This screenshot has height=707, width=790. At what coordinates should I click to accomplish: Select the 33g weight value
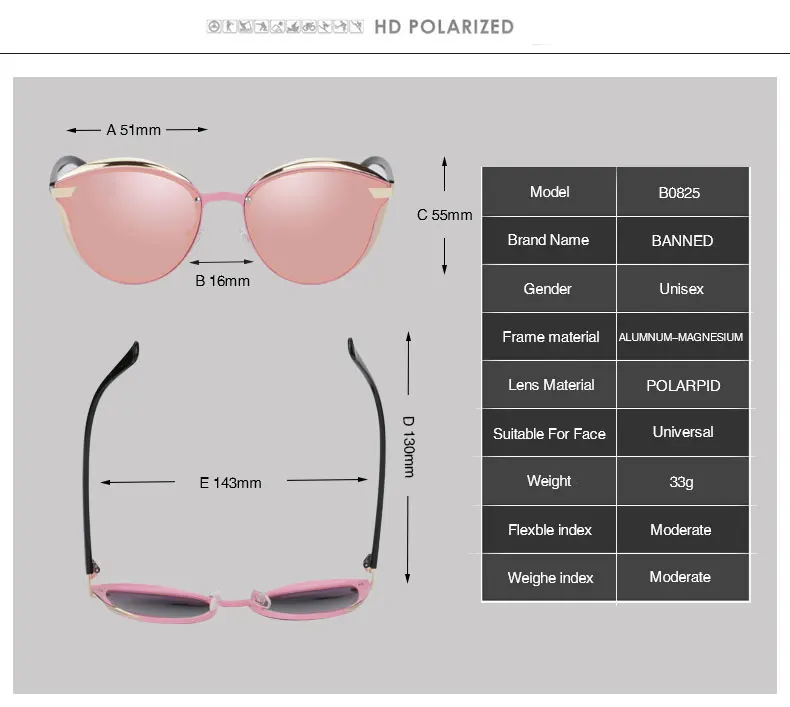tap(681, 482)
